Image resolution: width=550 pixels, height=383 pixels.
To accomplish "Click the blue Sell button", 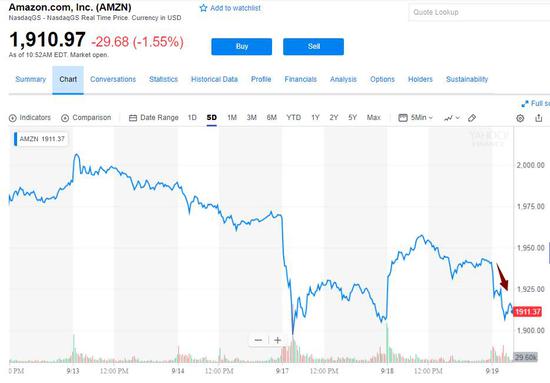I will (x=314, y=47).
